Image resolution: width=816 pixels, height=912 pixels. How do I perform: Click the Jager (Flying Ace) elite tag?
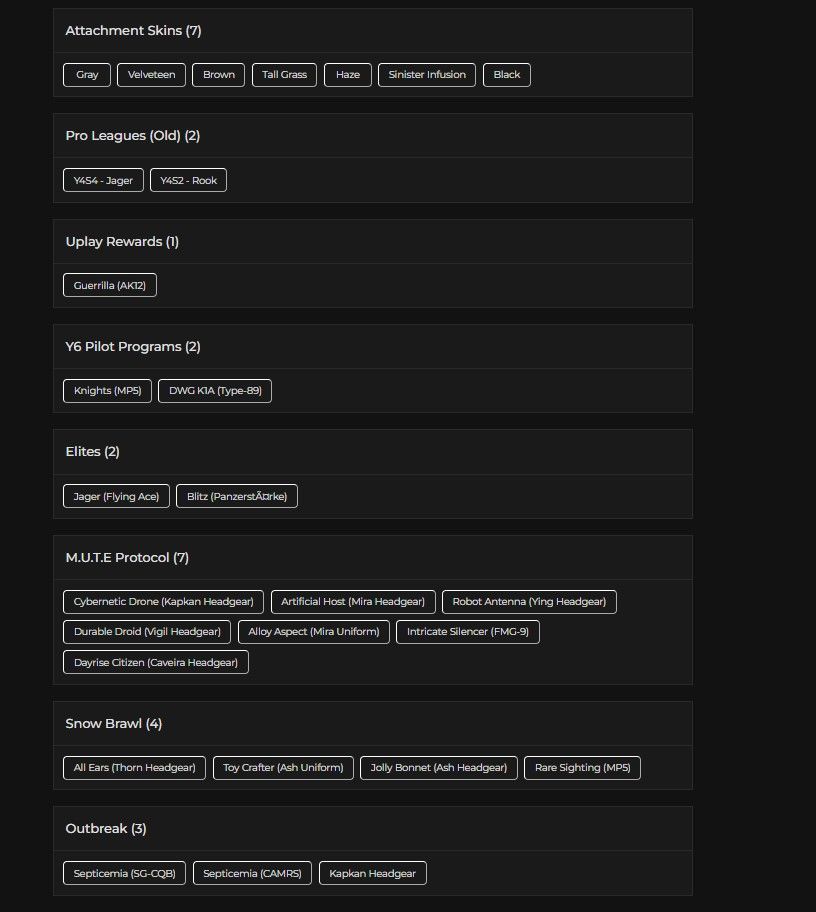coord(116,496)
